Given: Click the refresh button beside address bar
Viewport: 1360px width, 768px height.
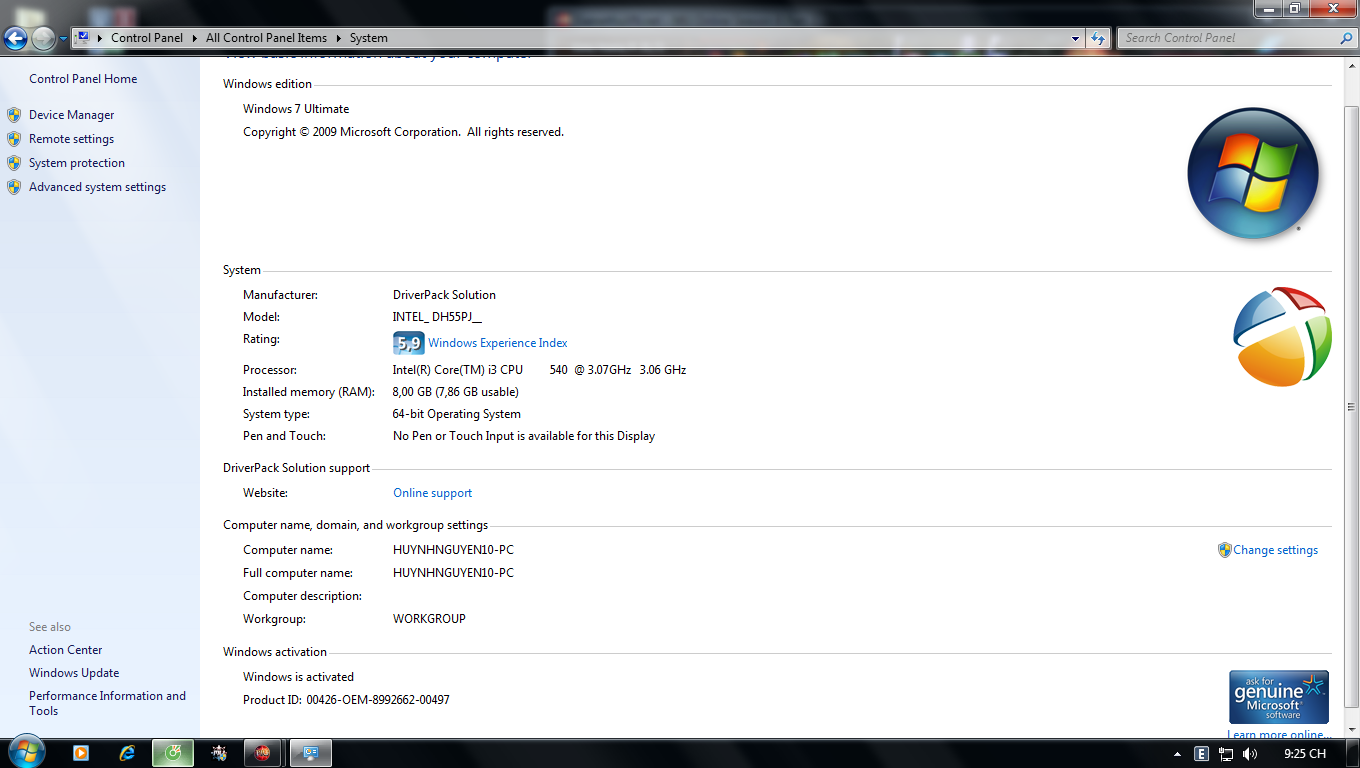Looking at the screenshot, I should tap(1098, 39).
